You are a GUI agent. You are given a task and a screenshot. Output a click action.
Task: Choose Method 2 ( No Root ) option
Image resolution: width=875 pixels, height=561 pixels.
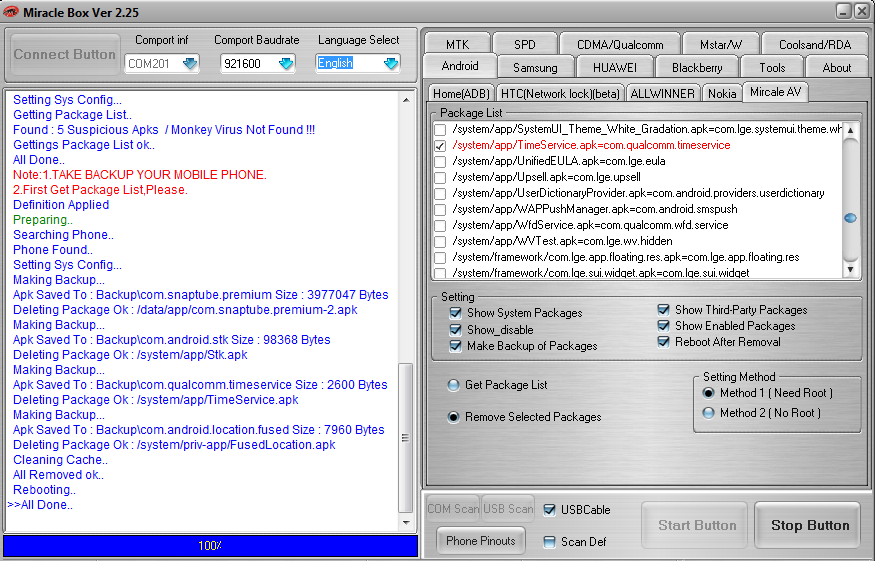point(709,413)
